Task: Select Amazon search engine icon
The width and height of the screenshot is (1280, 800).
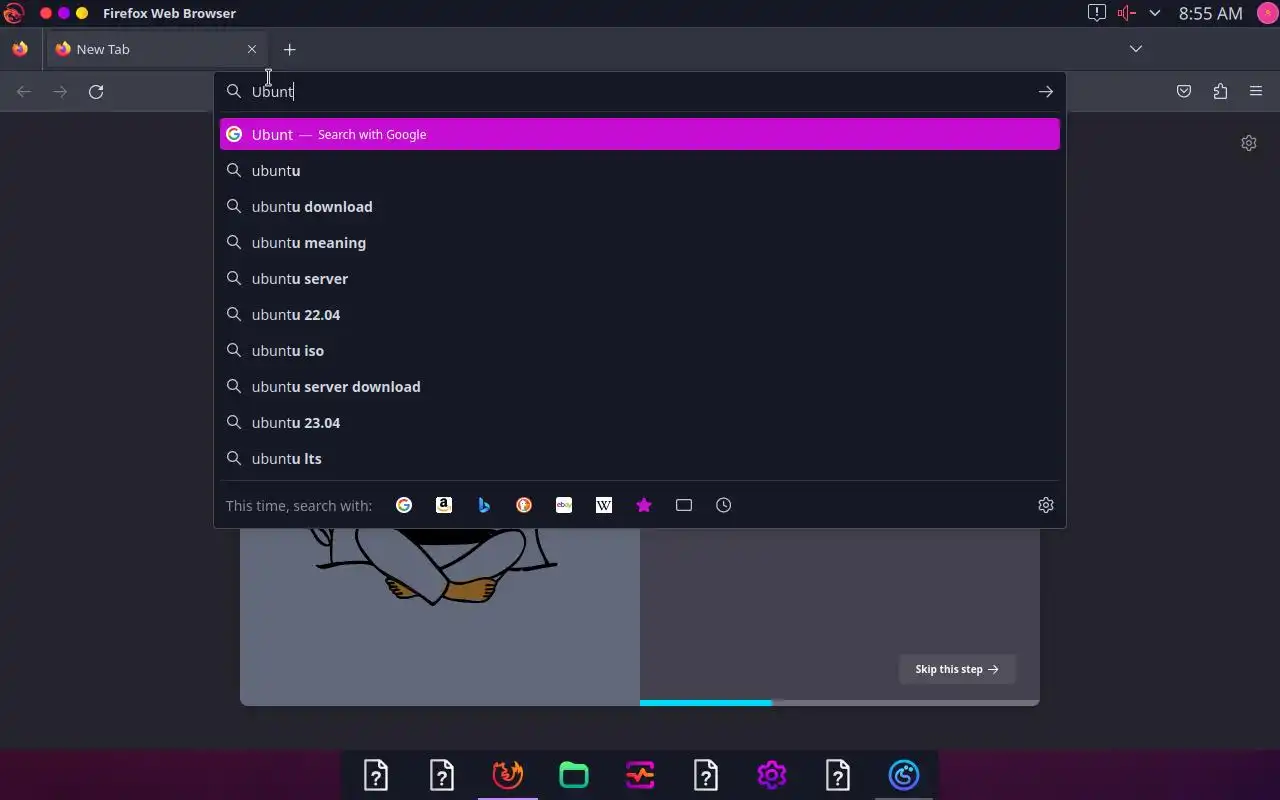Action: [x=444, y=505]
